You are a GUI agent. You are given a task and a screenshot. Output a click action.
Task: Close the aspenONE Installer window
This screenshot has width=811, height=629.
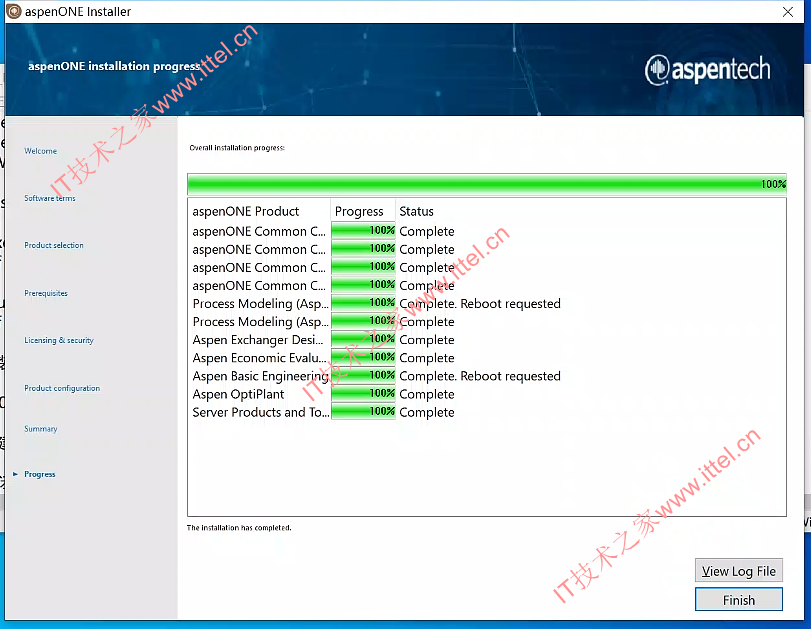click(x=788, y=12)
